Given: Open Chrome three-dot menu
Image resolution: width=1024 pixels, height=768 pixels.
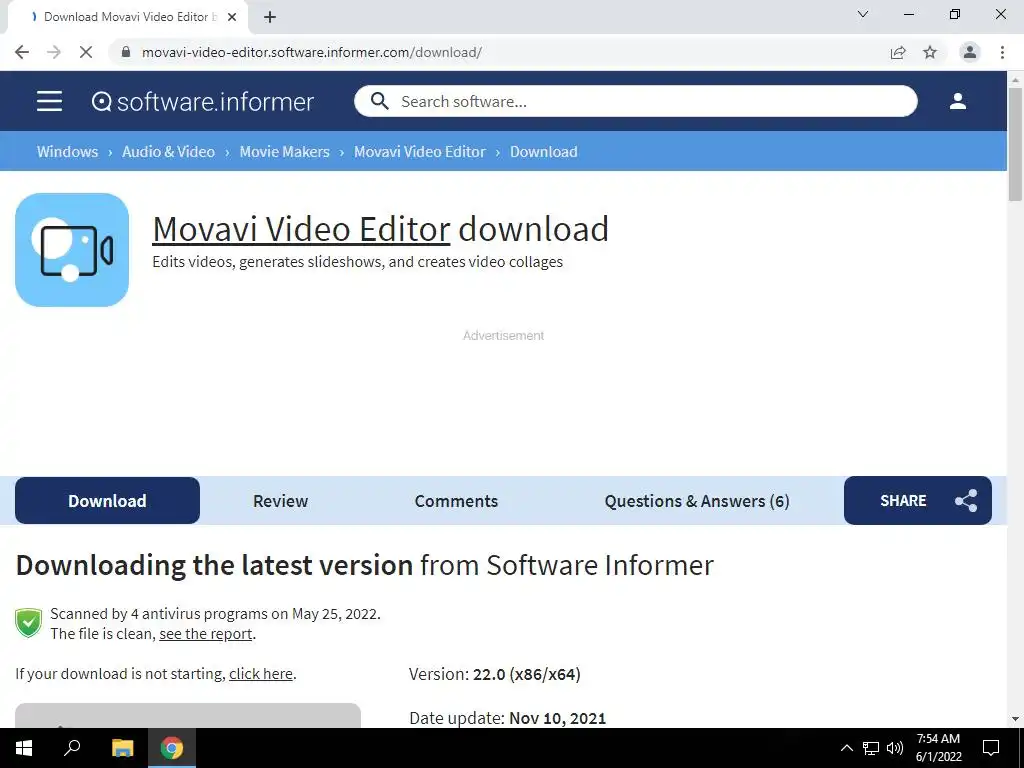Looking at the screenshot, I should (x=1002, y=52).
